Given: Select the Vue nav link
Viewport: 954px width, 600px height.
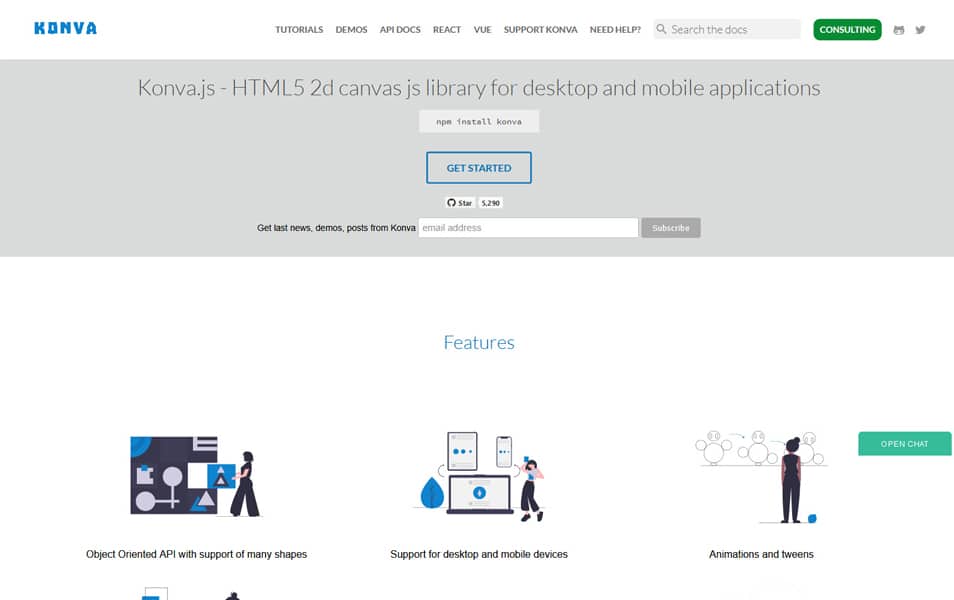Looking at the screenshot, I should pos(482,29).
